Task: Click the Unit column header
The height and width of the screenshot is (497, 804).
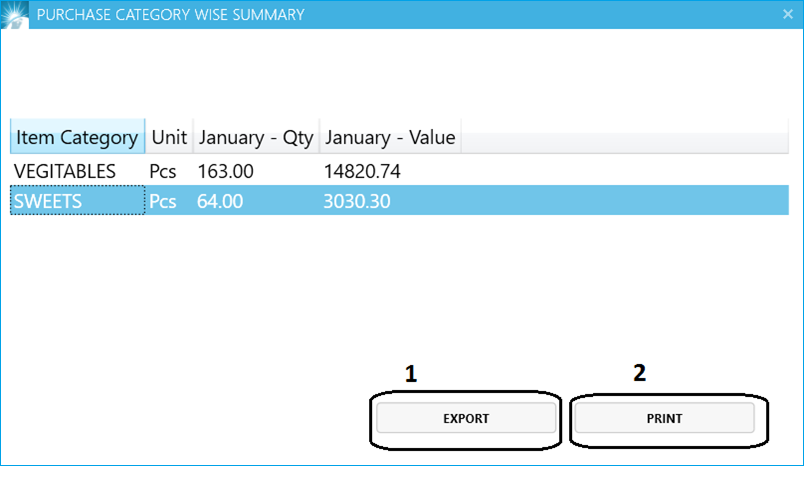Action: pyautogui.click(x=169, y=136)
